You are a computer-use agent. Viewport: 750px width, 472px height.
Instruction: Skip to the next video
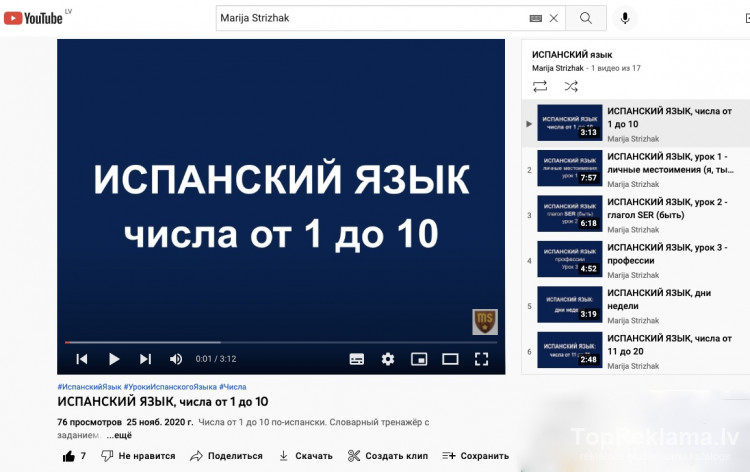point(145,359)
